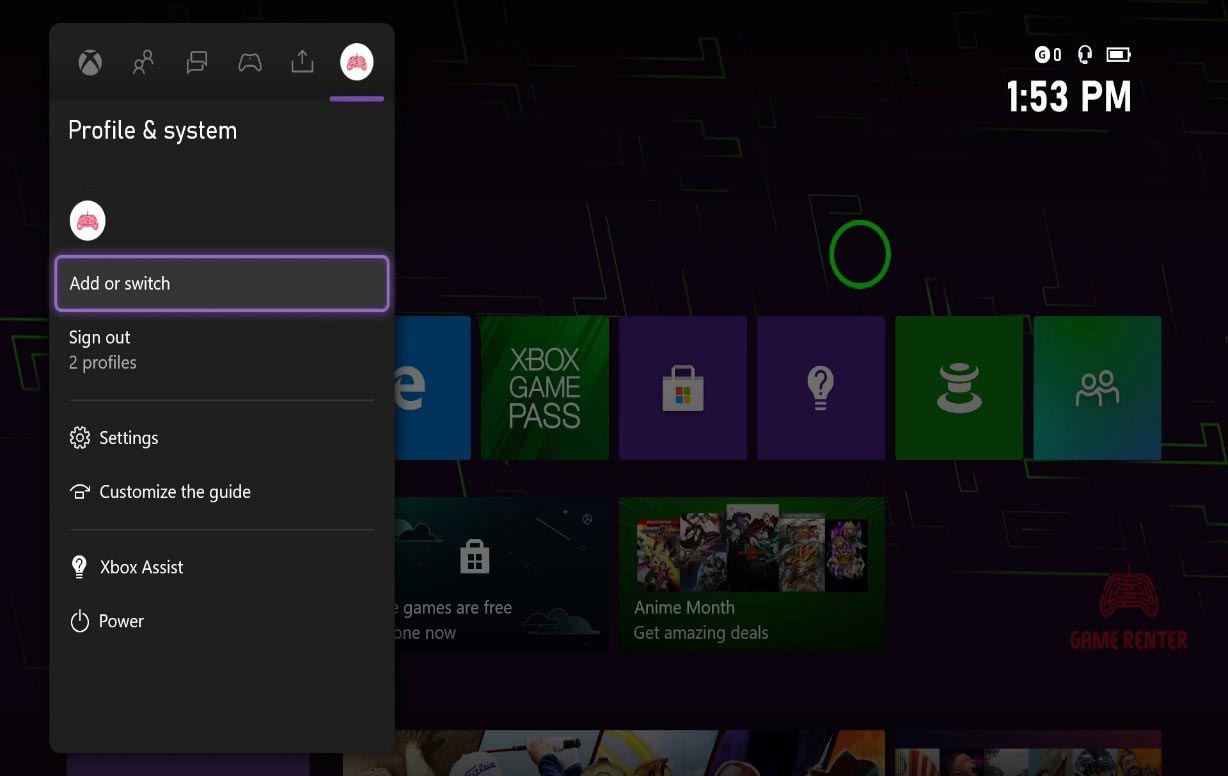Click the 1:53 PM clock
This screenshot has height=776, width=1228.
(1068, 97)
